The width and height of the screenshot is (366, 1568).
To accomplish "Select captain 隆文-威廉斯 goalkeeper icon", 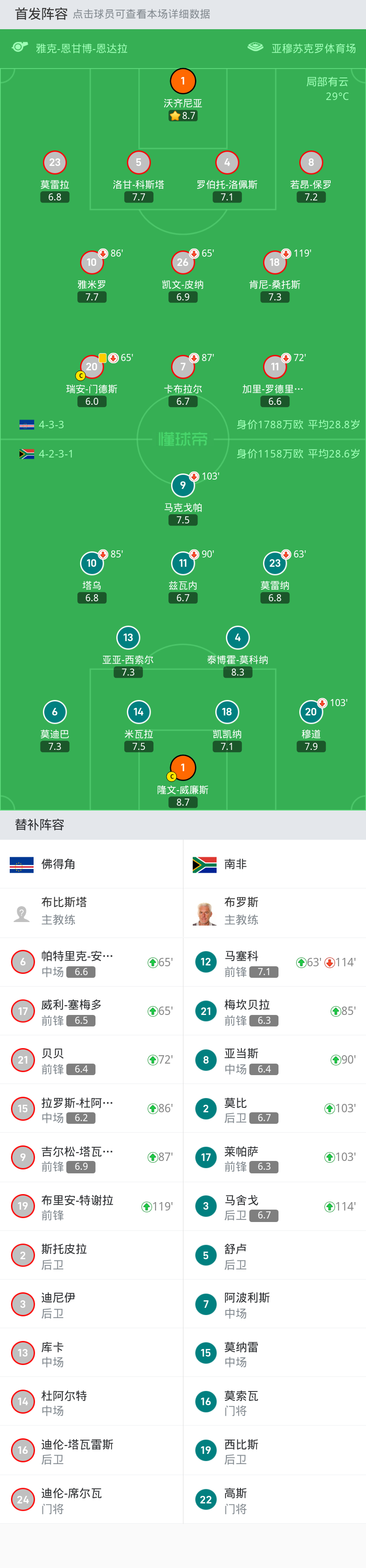I will click(x=183, y=768).
